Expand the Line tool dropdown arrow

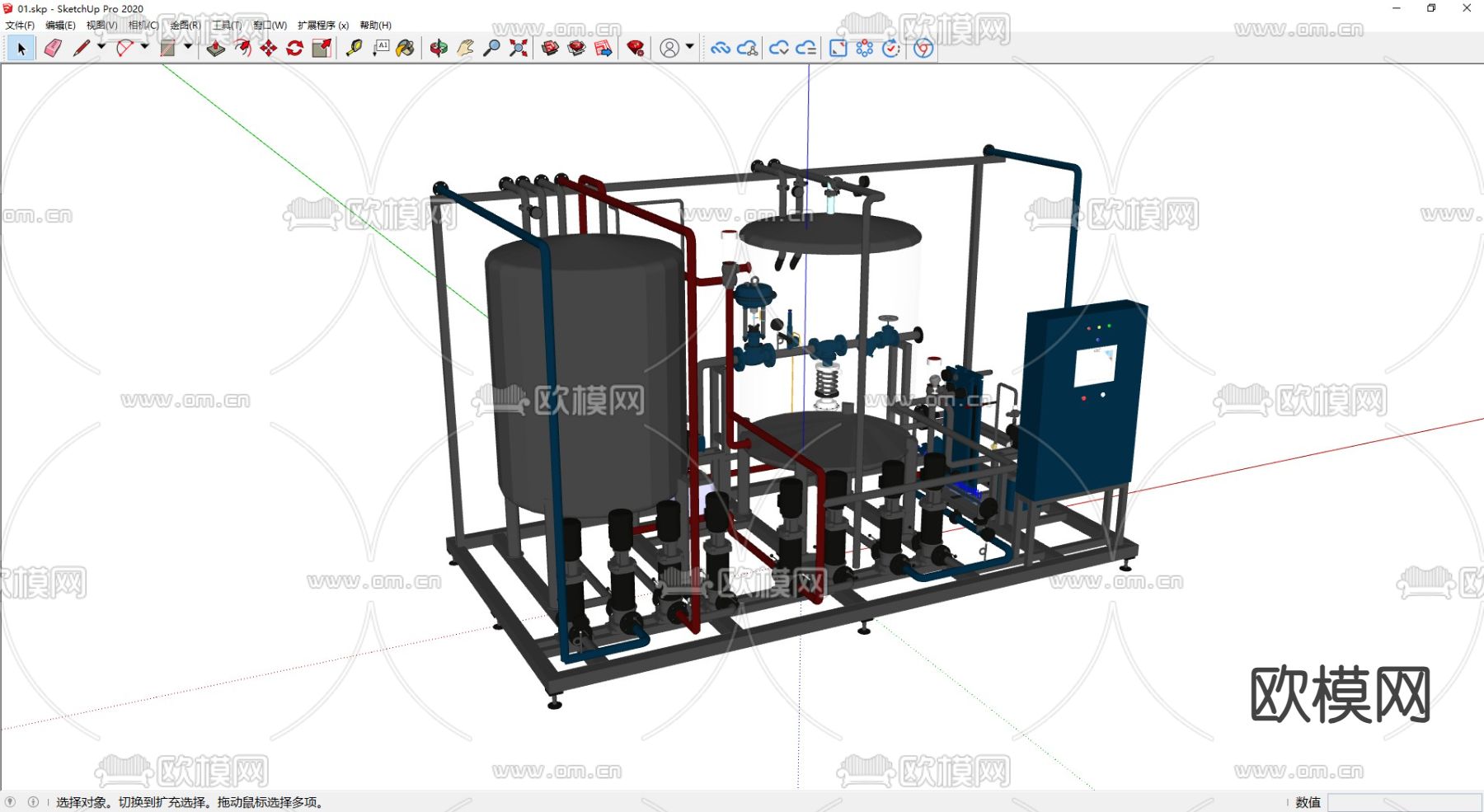tap(101, 47)
